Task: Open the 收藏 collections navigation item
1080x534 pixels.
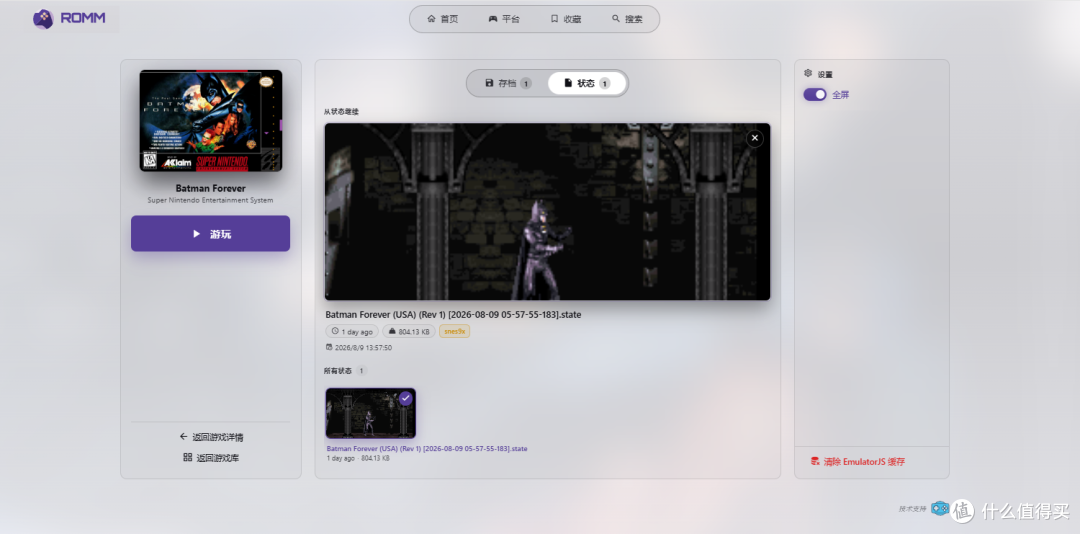Action: [x=565, y=19]
